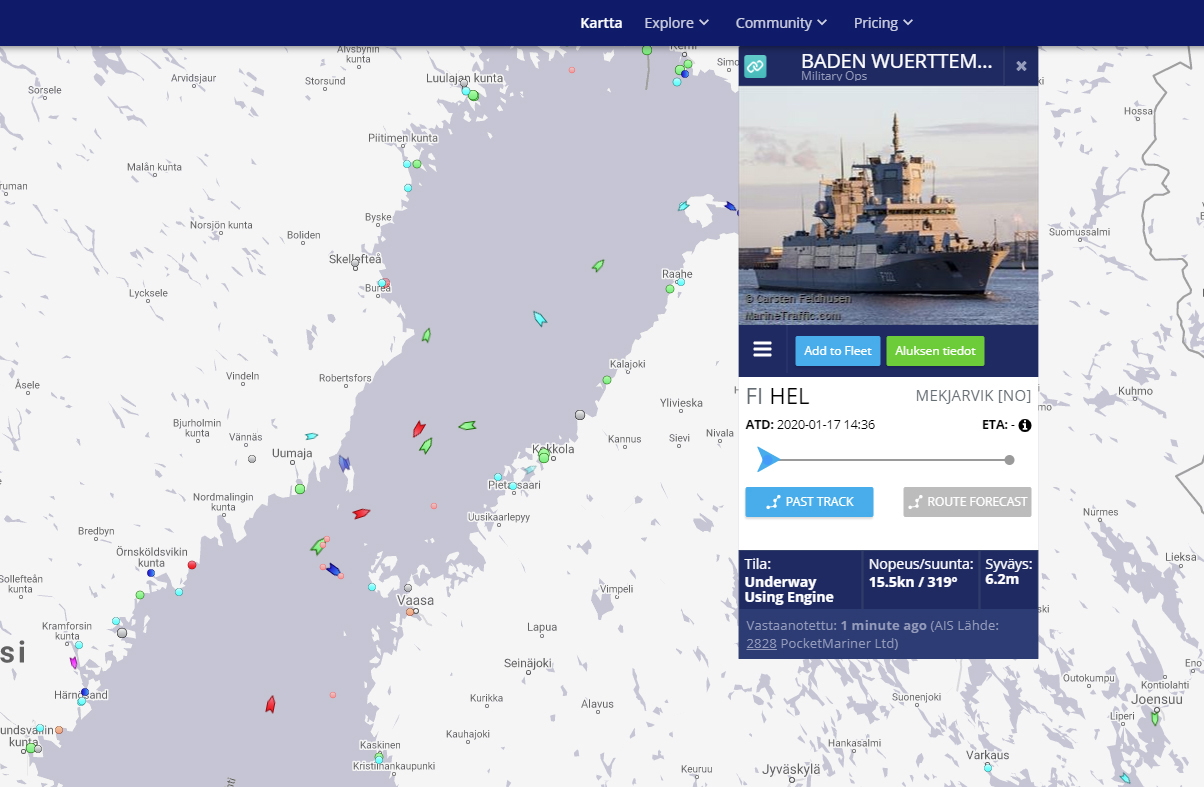The image size is (1204, 787).
Task: Select the green vessel east of Bureå
Action: (x=426, y=335)
